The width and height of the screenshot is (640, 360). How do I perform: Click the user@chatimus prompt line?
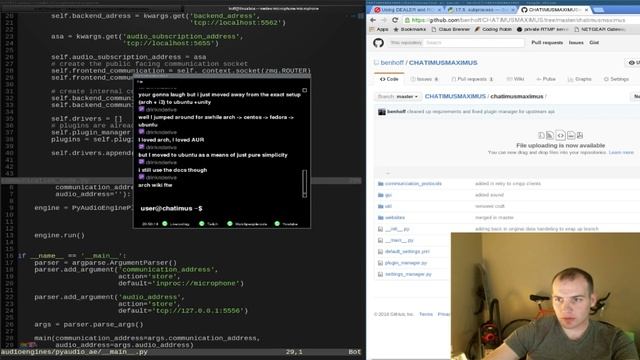(x=171, y=208)
